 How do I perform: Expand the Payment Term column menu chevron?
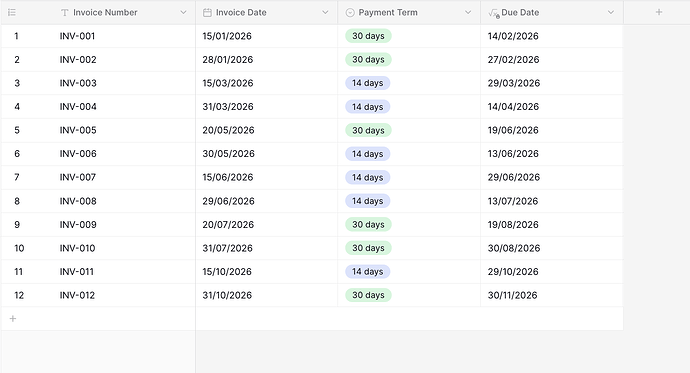pos(468,12)
